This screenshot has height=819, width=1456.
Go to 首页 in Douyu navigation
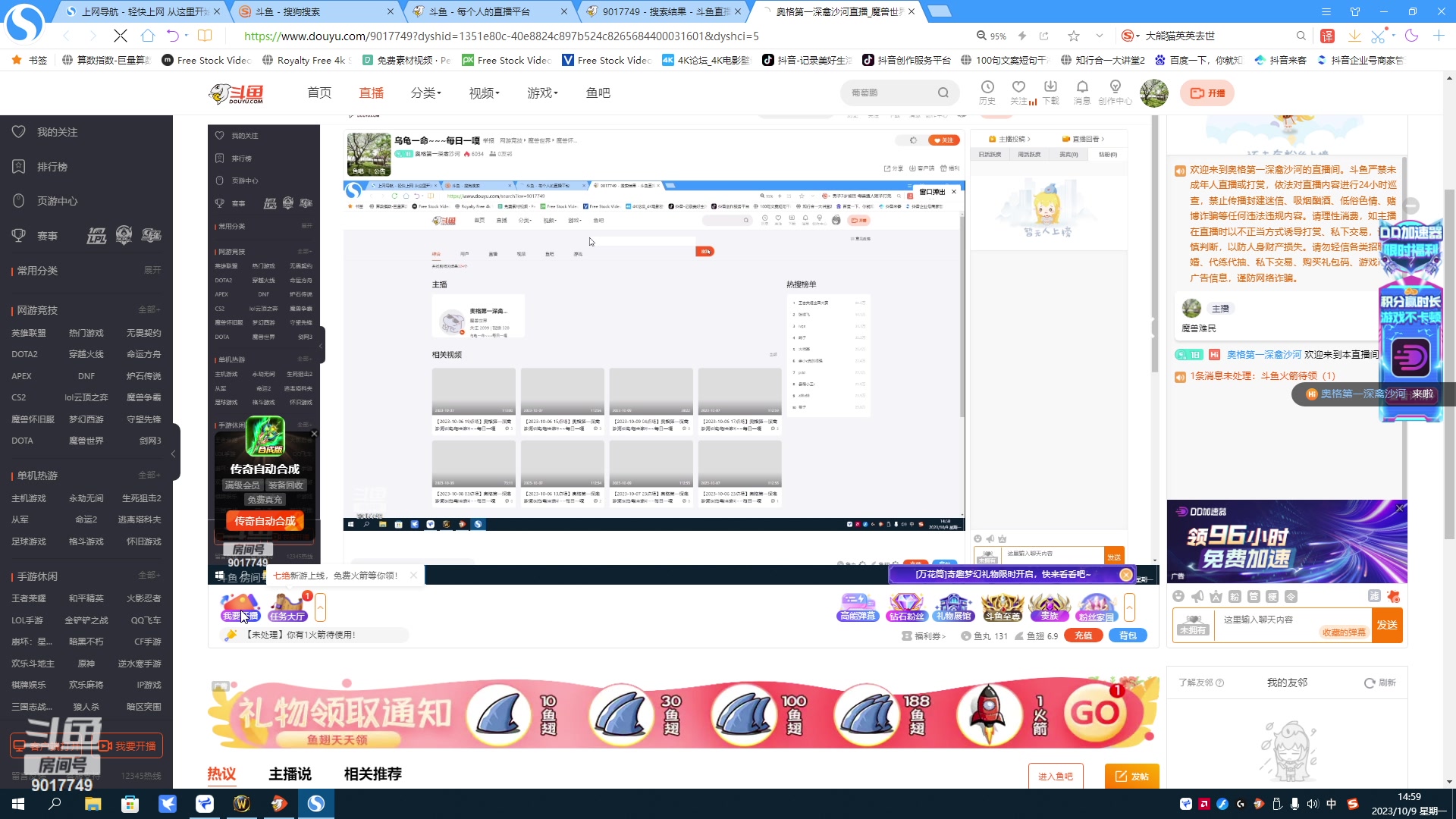coord(319,93)
